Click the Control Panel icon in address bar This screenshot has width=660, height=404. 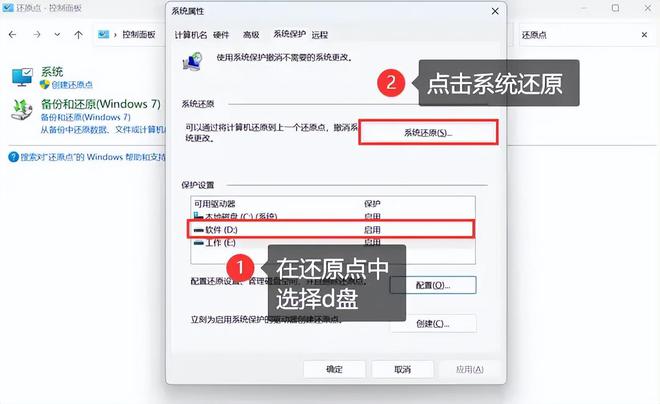point(104,35)
